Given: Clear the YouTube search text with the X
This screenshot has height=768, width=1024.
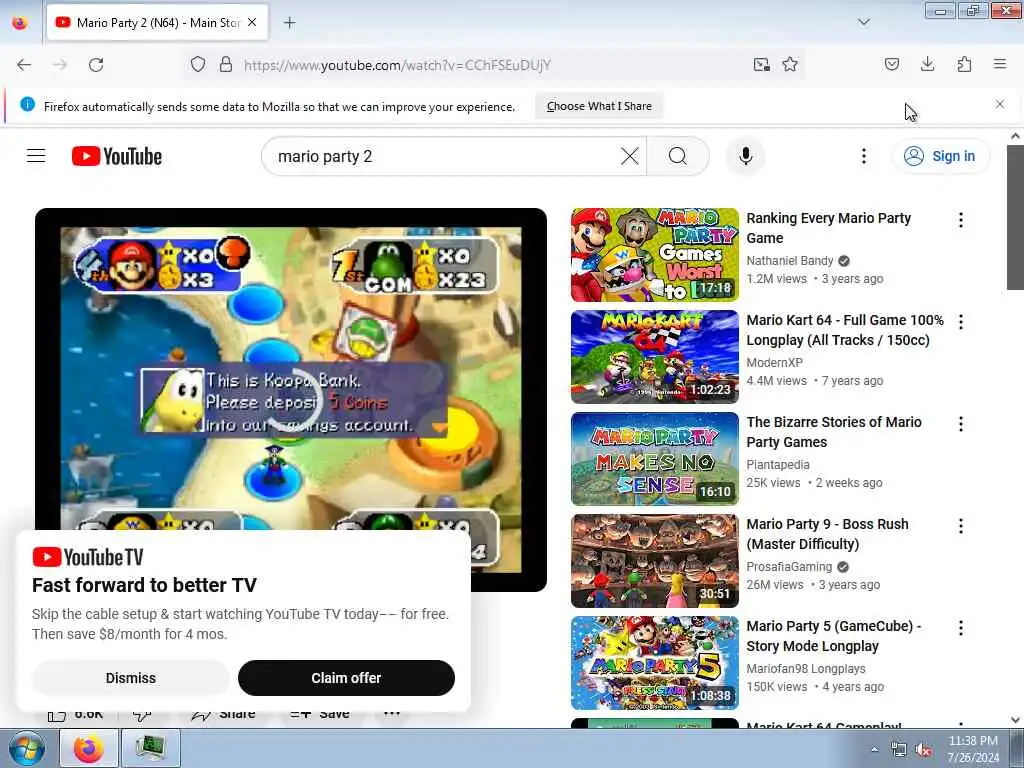Looking at the screenshot, I should [630, 156].
